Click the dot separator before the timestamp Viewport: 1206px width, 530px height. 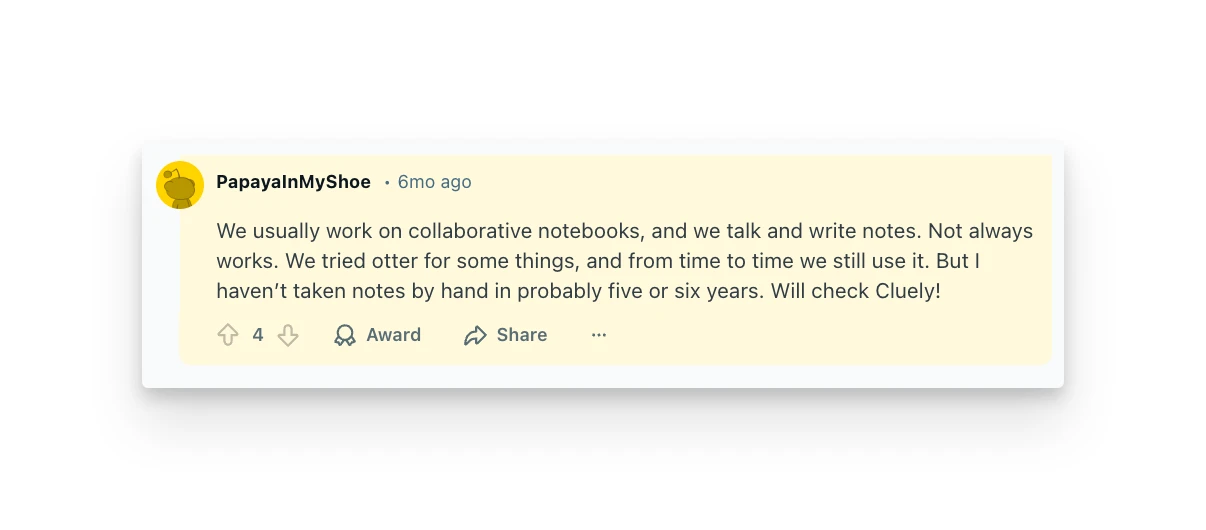[x=387, y=183]
